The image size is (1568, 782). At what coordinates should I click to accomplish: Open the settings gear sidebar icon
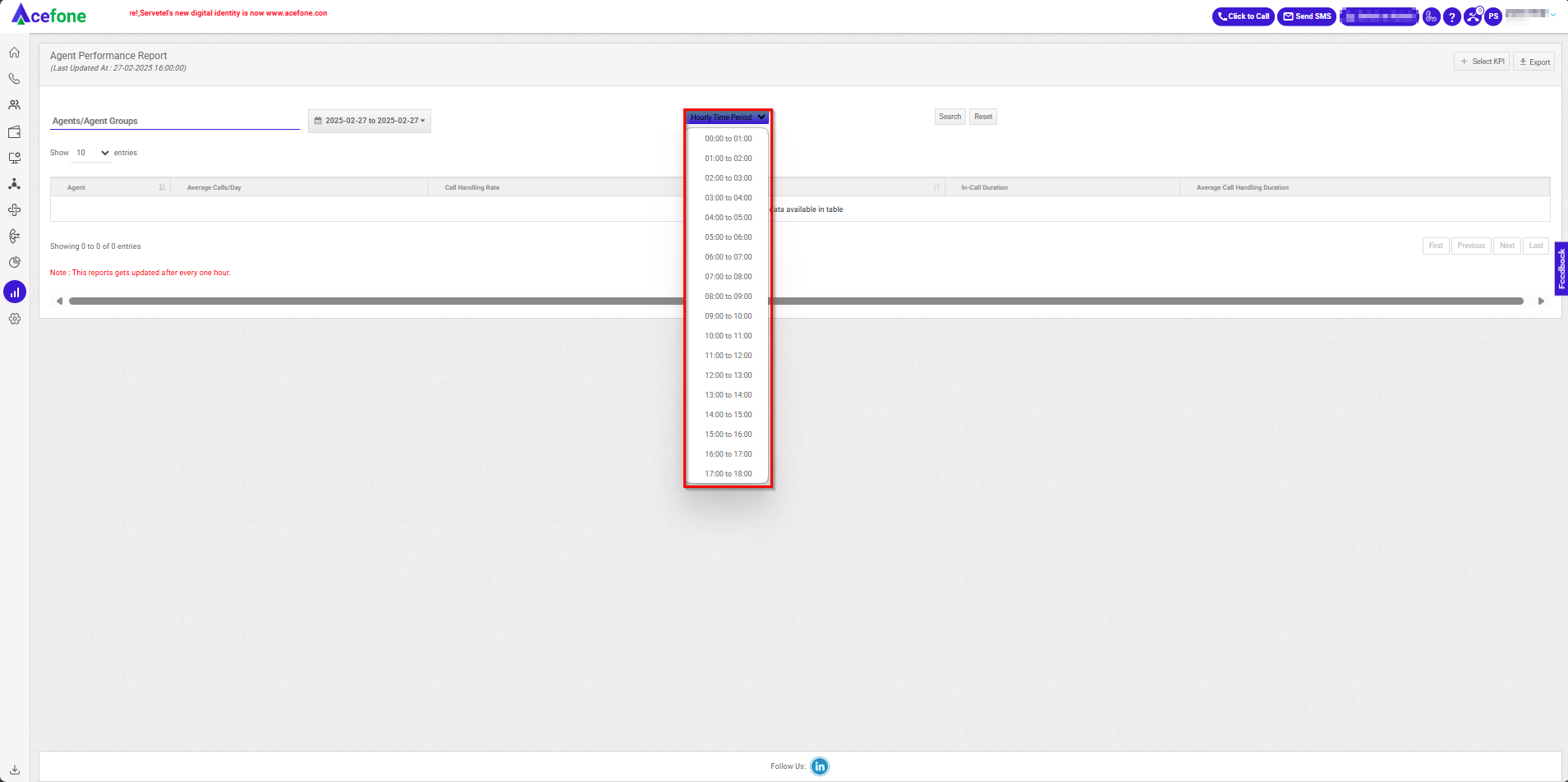tap(14, 319)
